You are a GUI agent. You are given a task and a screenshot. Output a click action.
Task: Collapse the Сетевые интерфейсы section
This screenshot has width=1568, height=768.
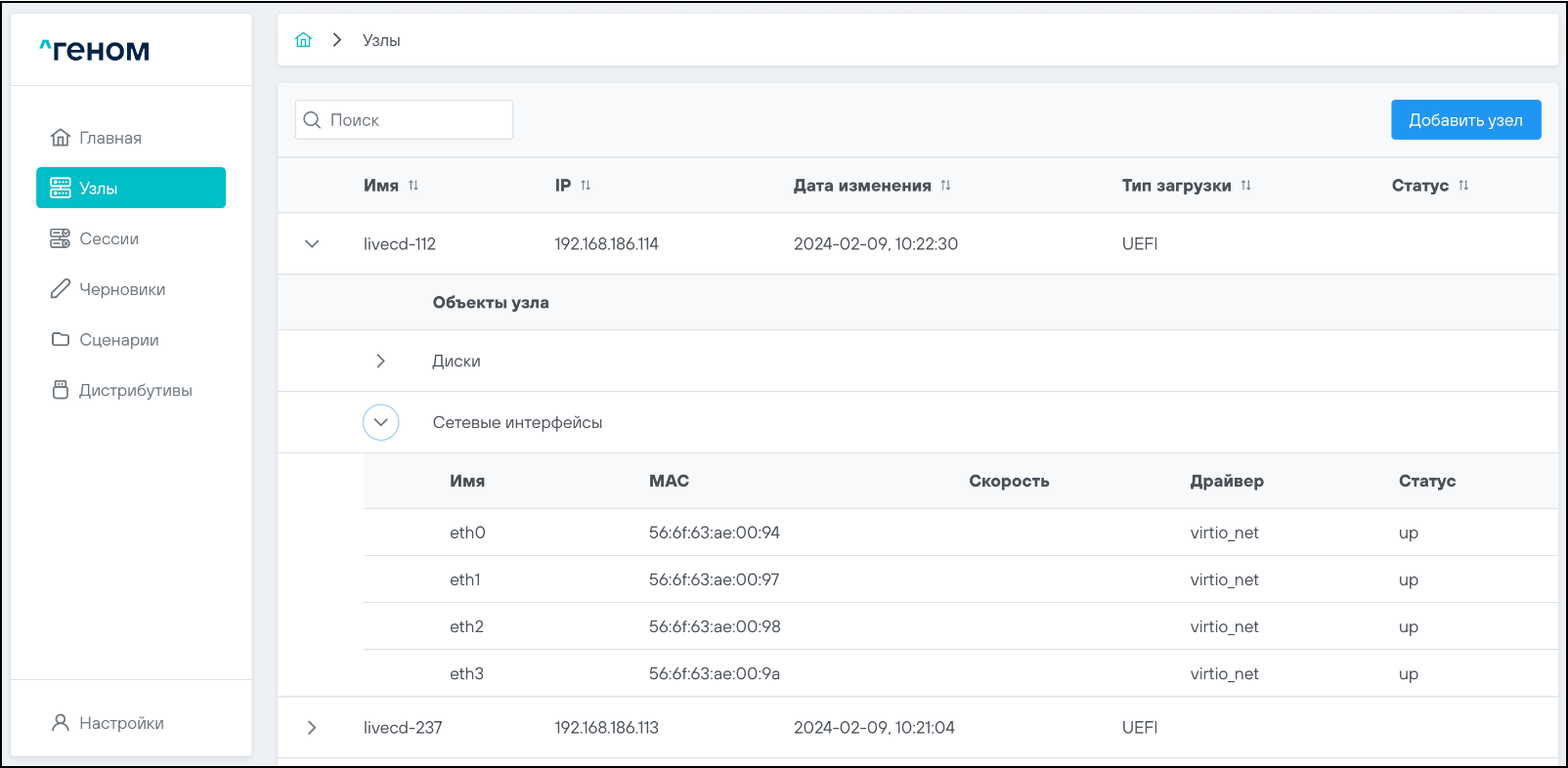click(380, 422)
